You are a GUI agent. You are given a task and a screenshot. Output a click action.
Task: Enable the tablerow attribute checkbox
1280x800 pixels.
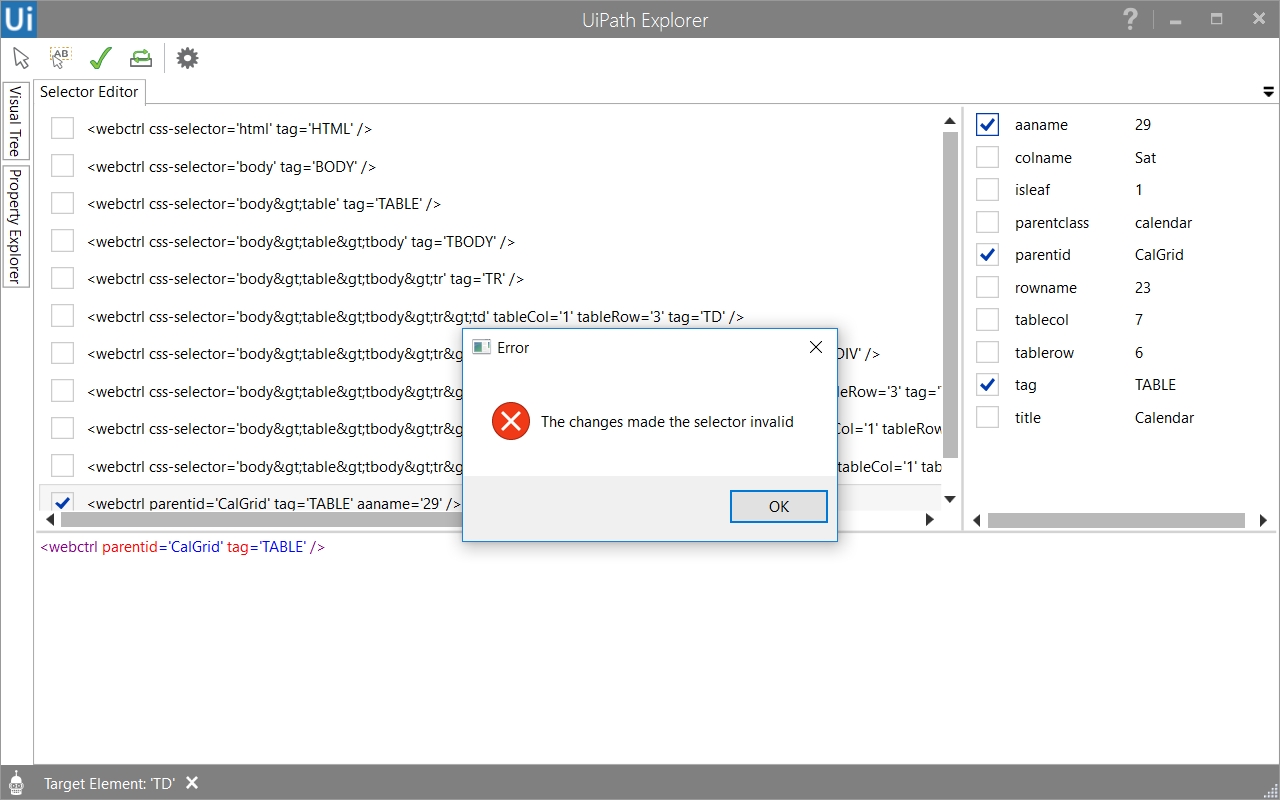pos(987,352)
